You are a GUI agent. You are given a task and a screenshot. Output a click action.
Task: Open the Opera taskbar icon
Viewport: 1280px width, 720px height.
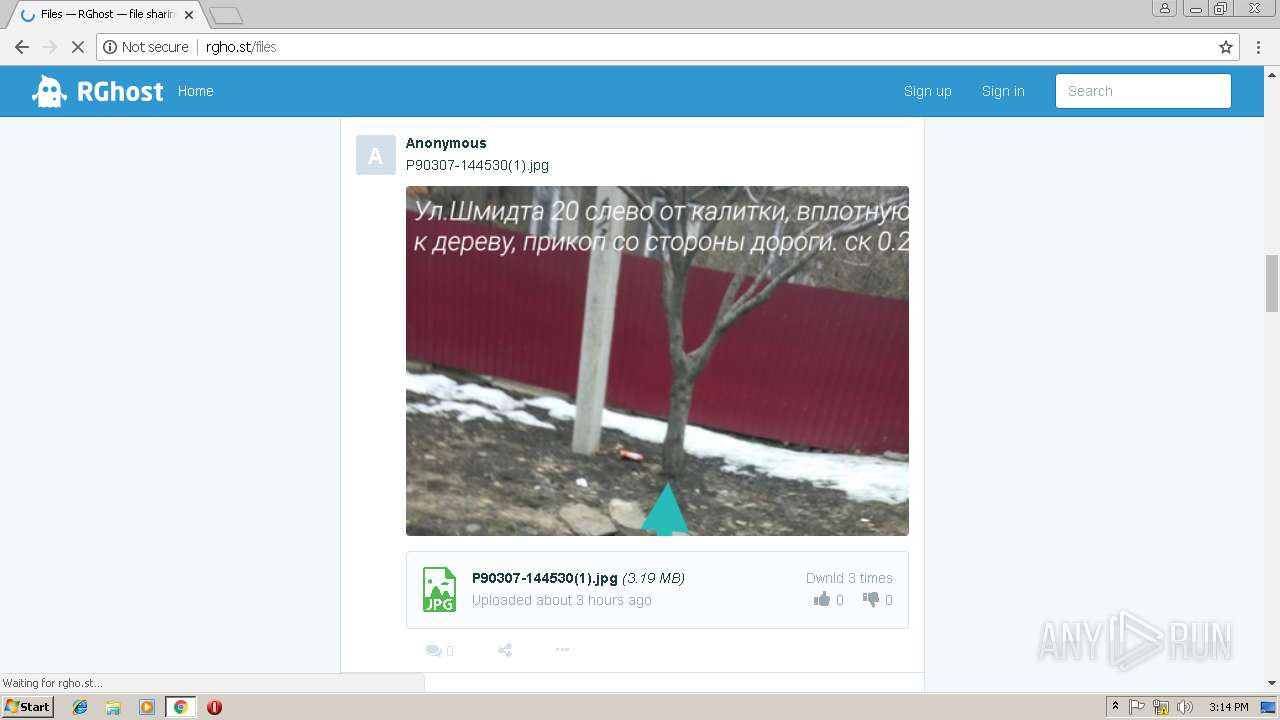(x=214, y=707)
